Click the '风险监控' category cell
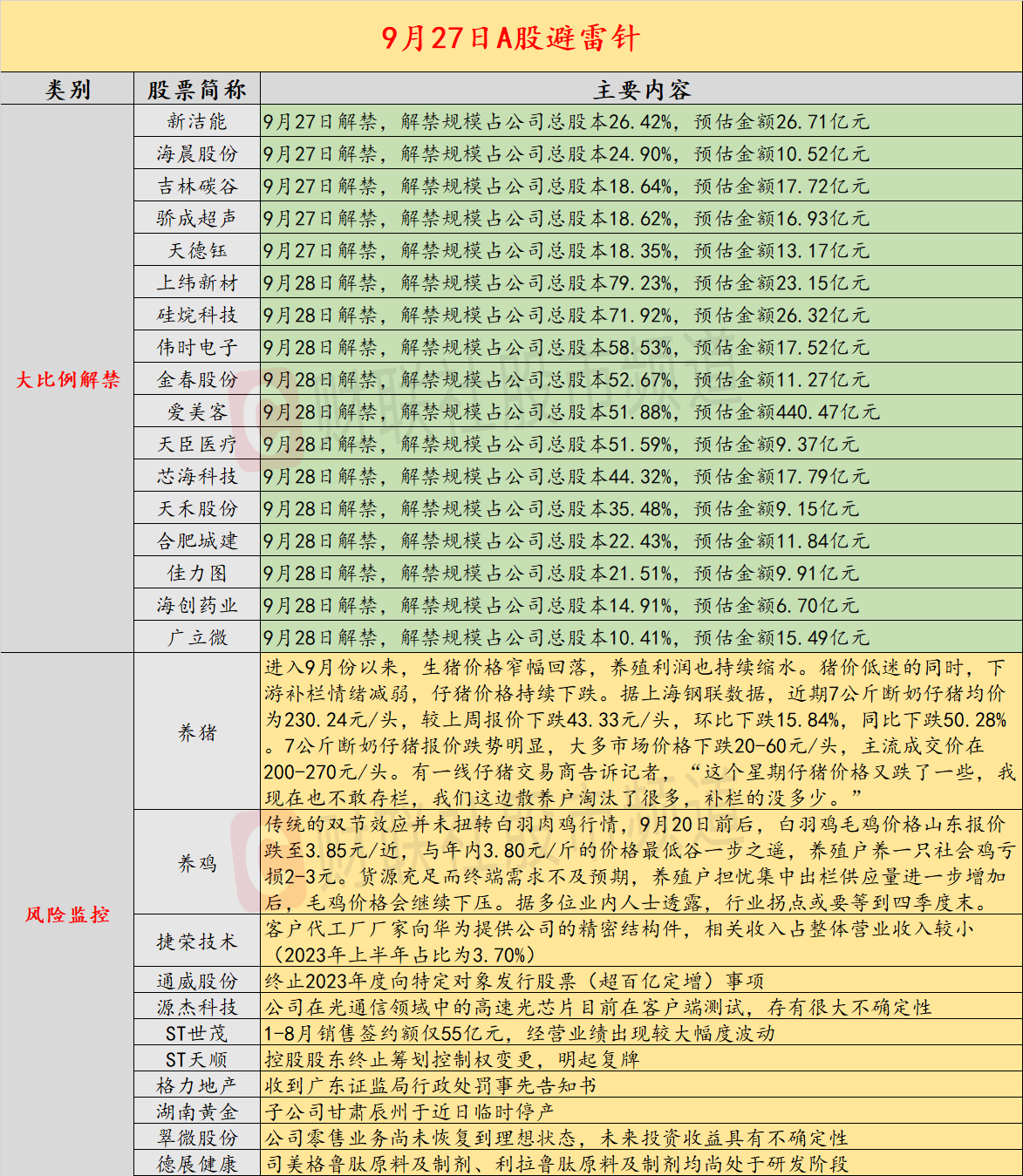 pos(67,914)
